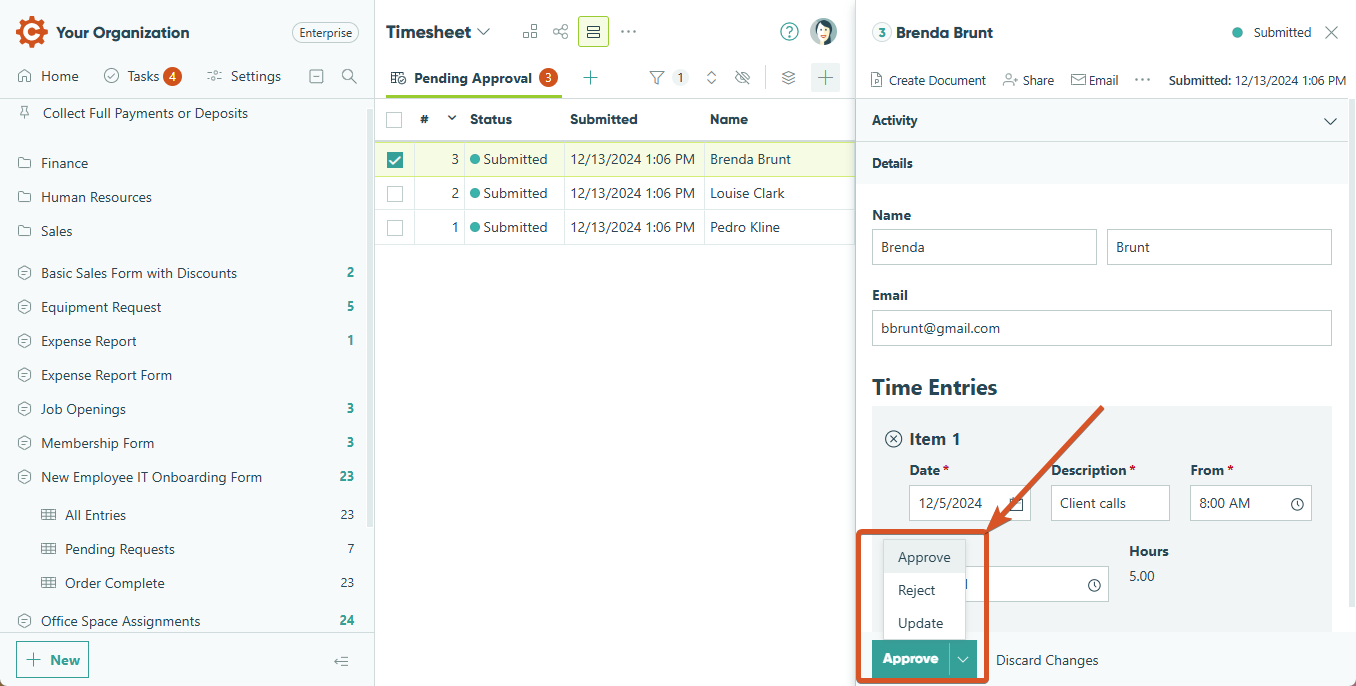Open the number column sort chevron
The height and width of the screenshot is (686, 1356).
pyautogui.click(x=451, y=118)
